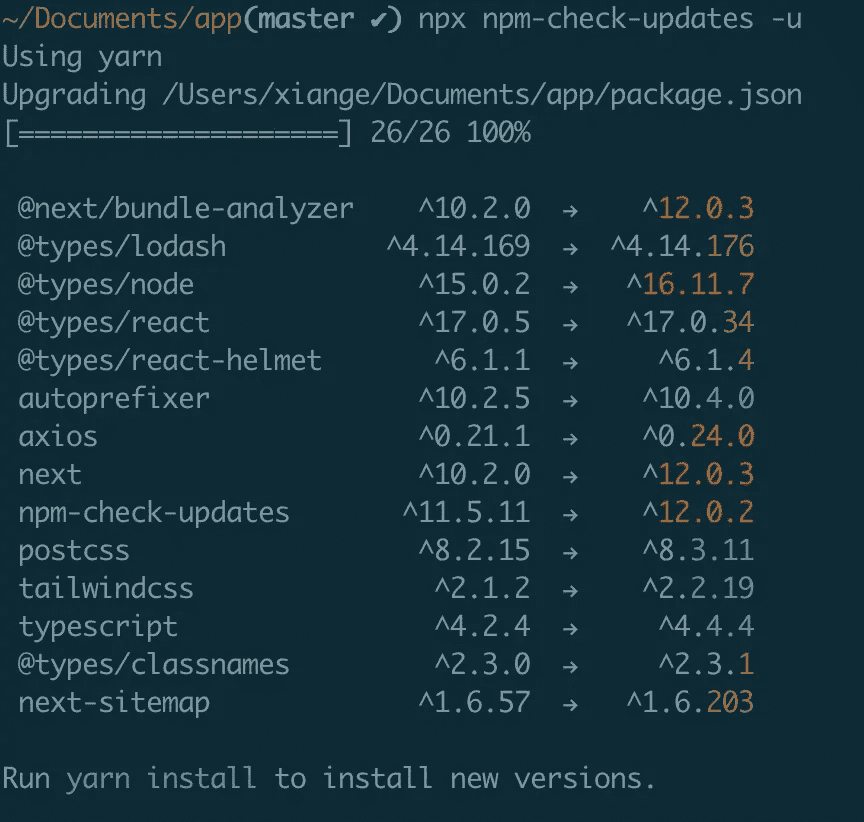Click the 'Run yarn install' message line
Viewport: 864px width, 822px height.
pyautogui.click(x=329, y=779)
